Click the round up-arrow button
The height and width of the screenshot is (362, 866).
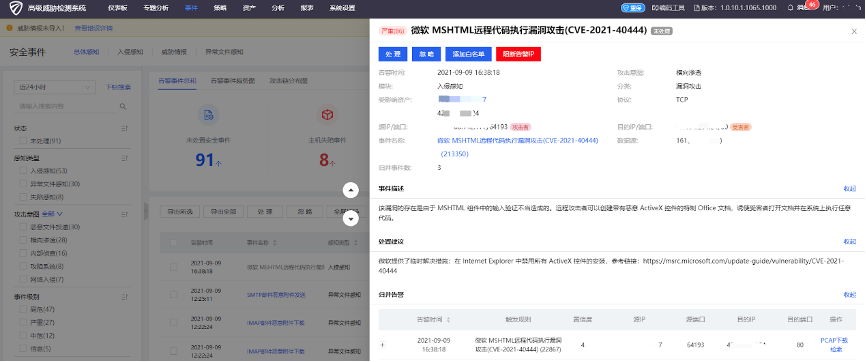[351, 190]
